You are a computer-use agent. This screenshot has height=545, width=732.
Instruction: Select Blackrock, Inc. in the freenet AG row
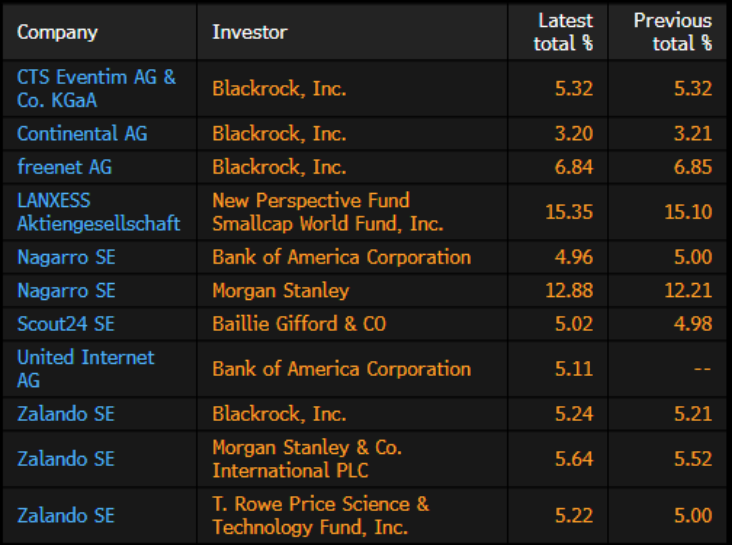[x=279, y=167]
